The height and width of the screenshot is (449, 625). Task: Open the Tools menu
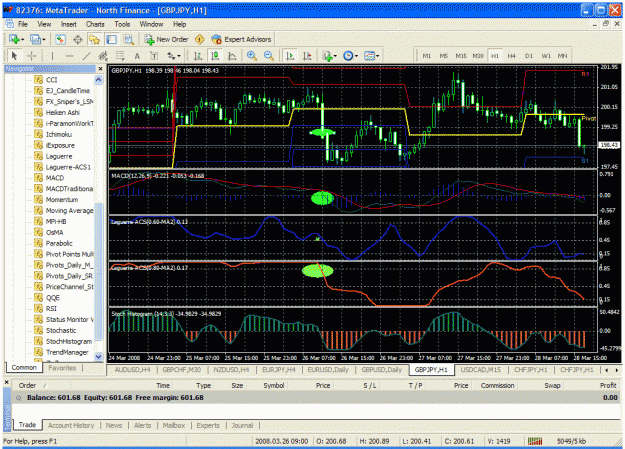click(x=122, y=24)
